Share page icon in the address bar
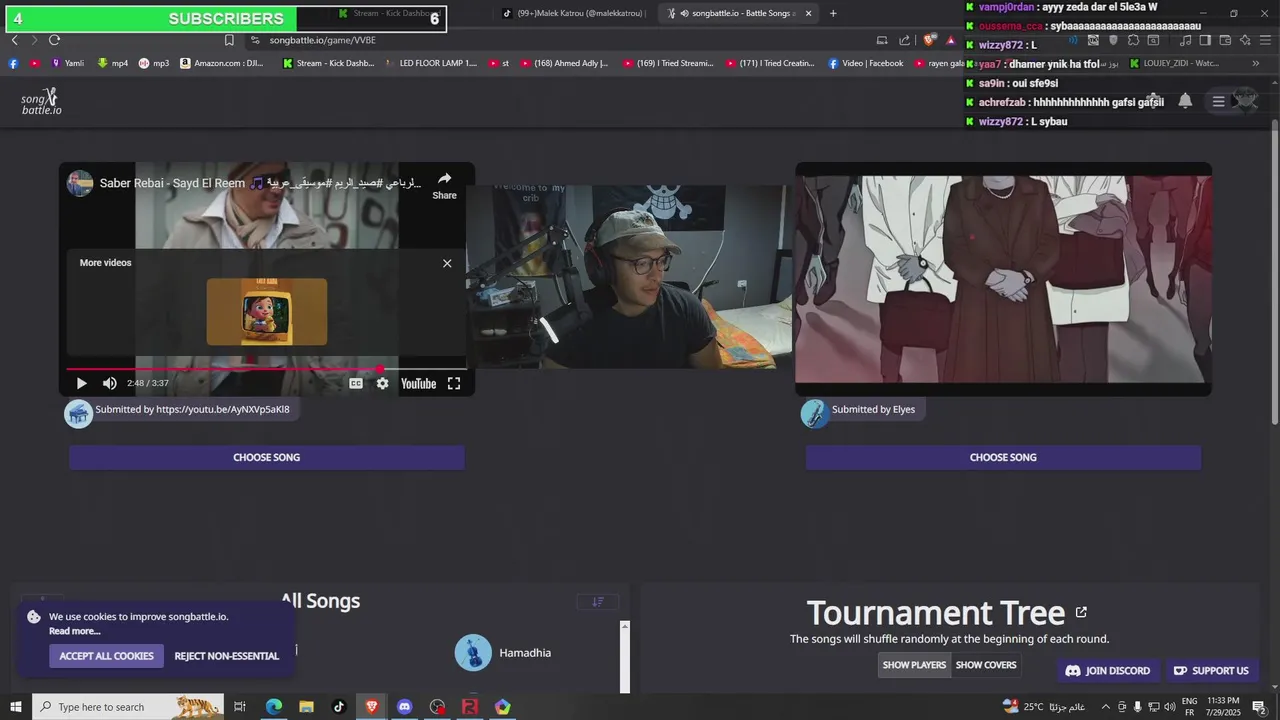 click(x=905, y=40)
